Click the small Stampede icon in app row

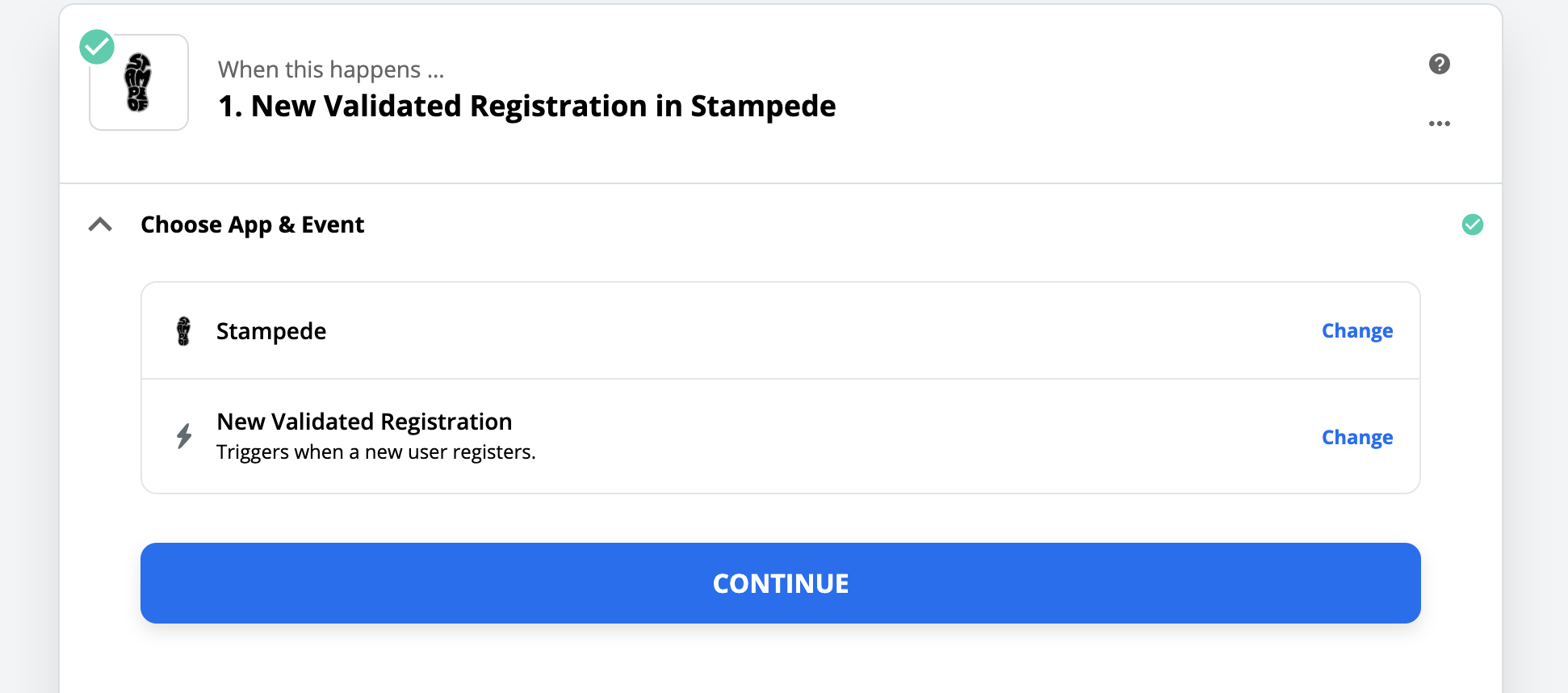[x=184, y=331]
